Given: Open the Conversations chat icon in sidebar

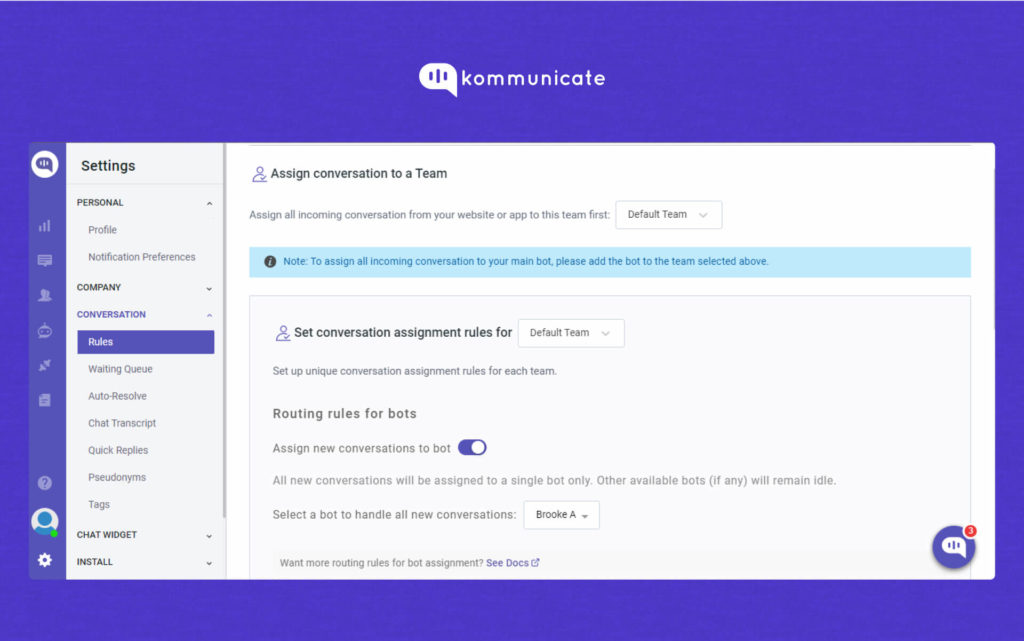Looking at the screenshot, I should tap(44, 259).
